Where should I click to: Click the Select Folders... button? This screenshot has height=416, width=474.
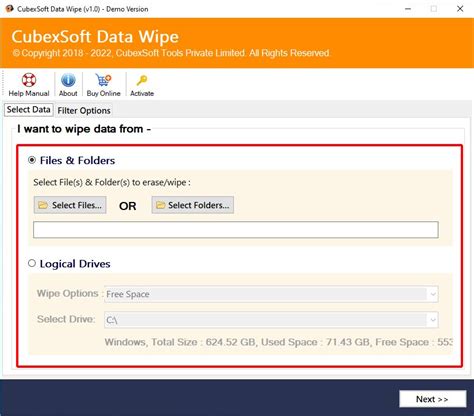point(193,205)
